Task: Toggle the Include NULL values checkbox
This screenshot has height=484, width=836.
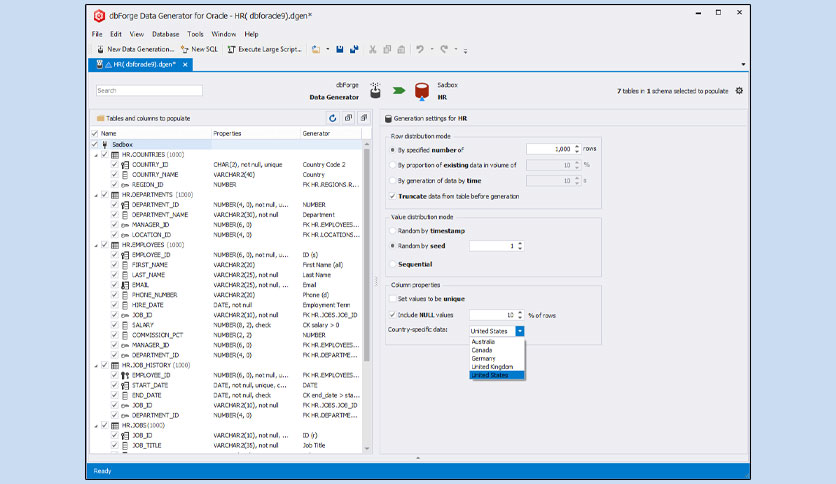Action: [392, 315]
